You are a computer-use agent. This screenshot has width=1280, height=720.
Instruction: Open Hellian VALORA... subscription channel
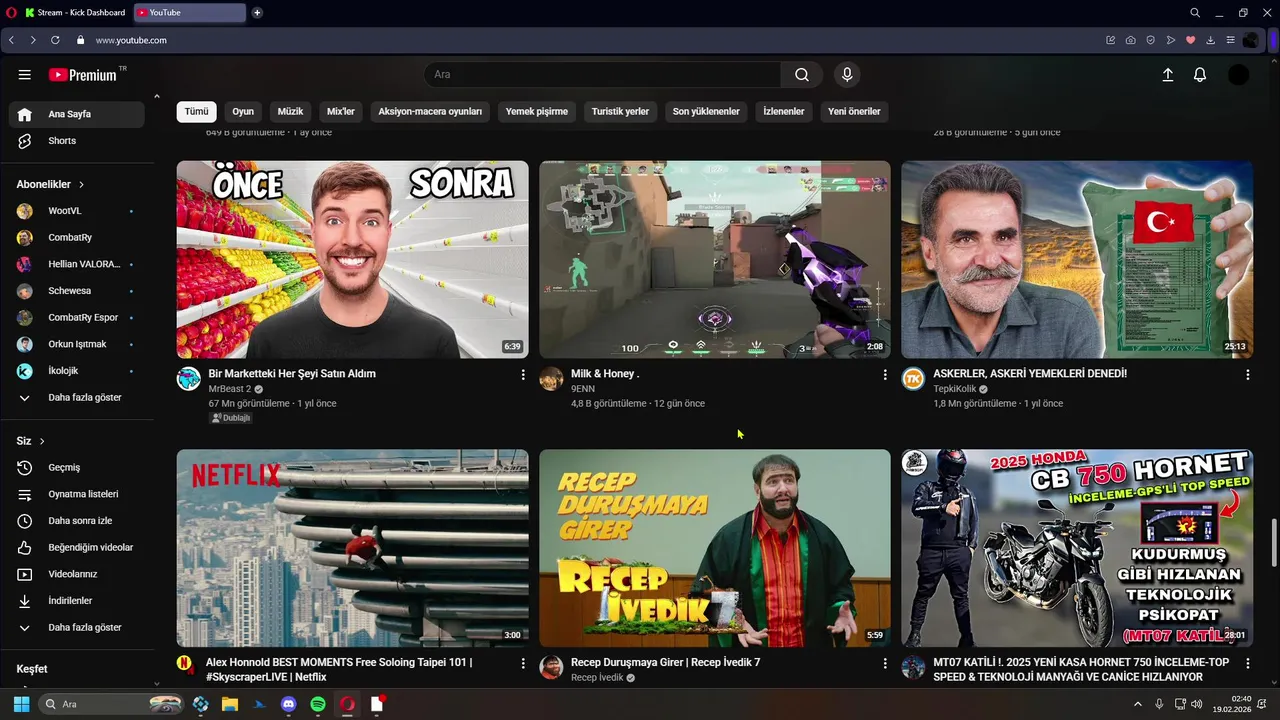coord(75,264)
